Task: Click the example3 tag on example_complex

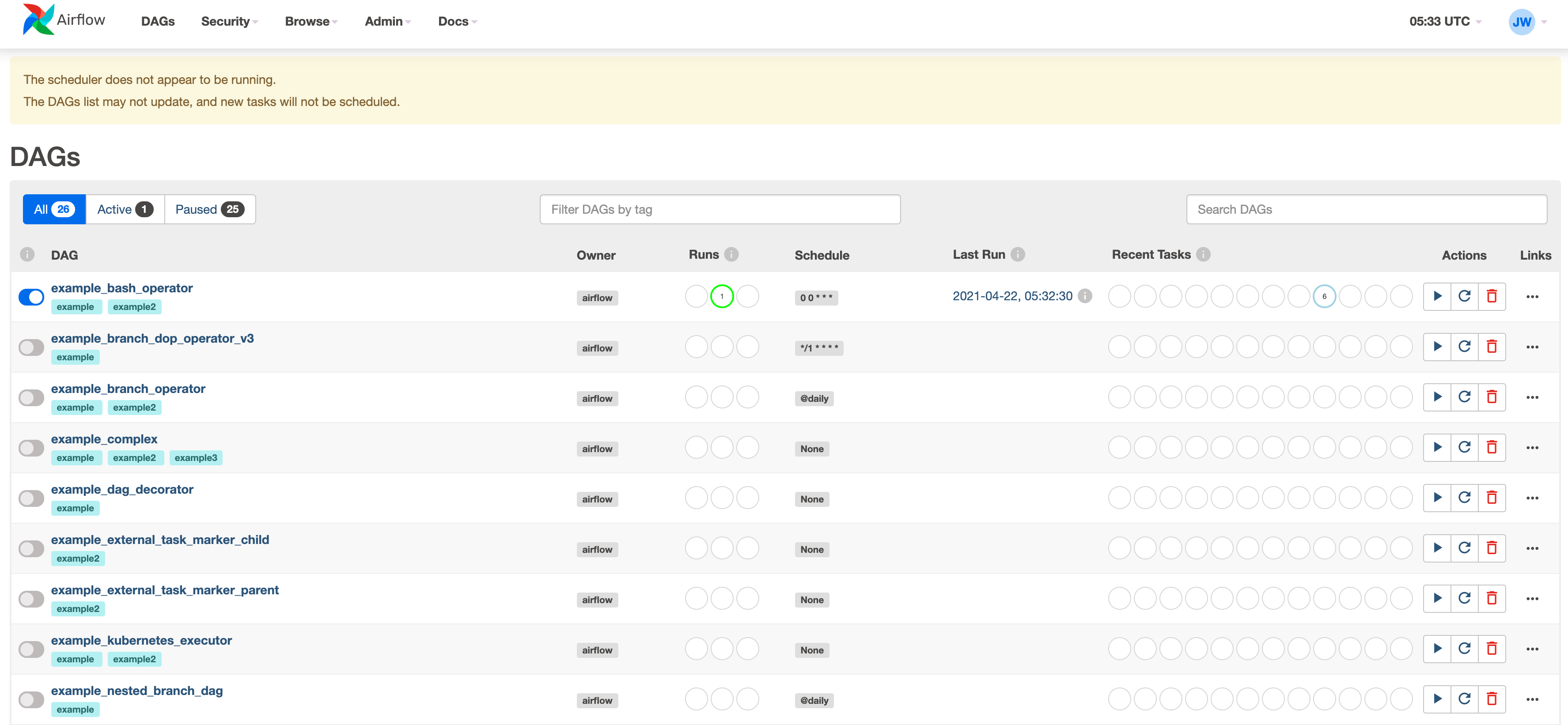Action: click(195, 458)
